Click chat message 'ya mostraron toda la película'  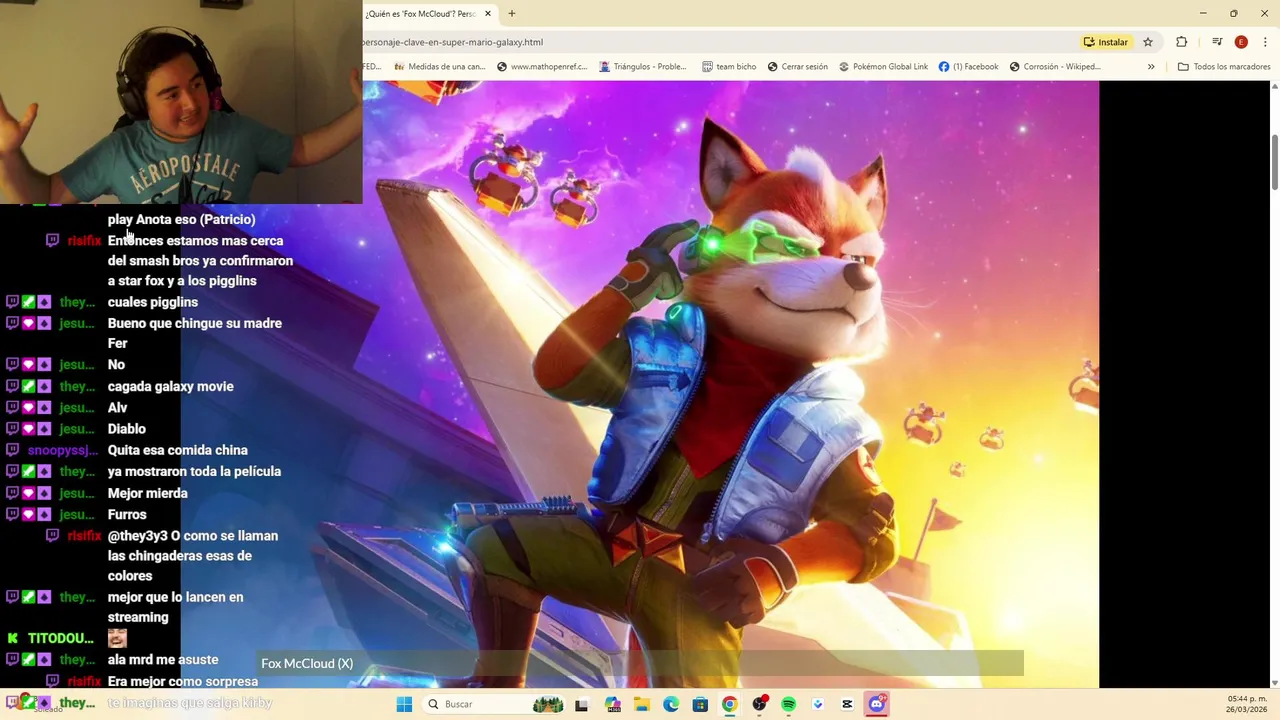point(194,471)
